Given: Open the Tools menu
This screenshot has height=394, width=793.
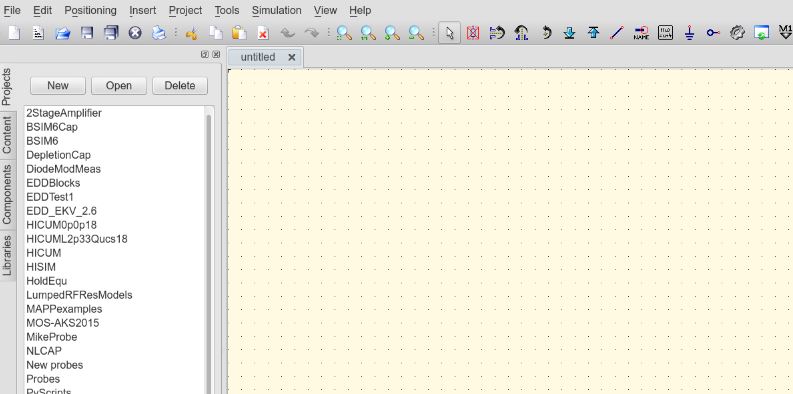Looking at the screenshot, I should tap(227, 10).
